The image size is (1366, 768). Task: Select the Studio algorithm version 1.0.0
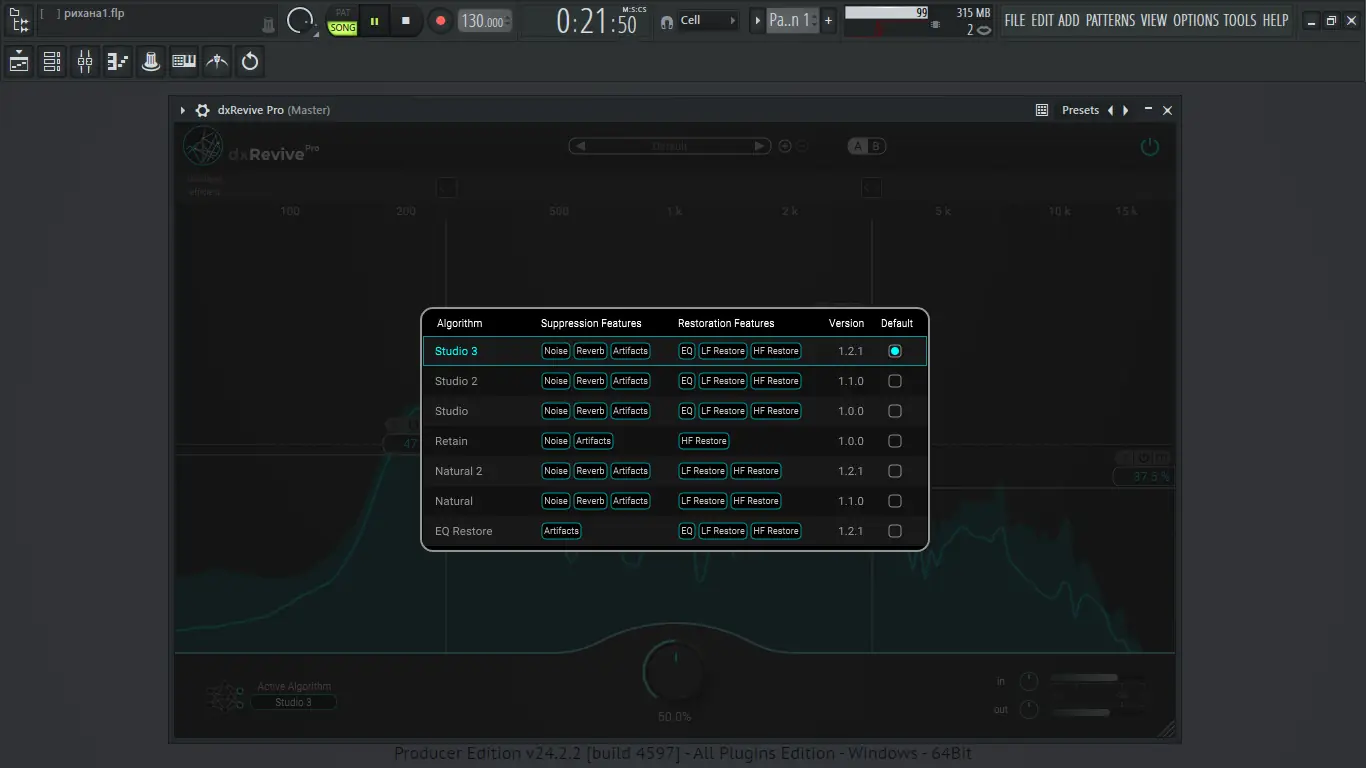[x=675, y=411]
